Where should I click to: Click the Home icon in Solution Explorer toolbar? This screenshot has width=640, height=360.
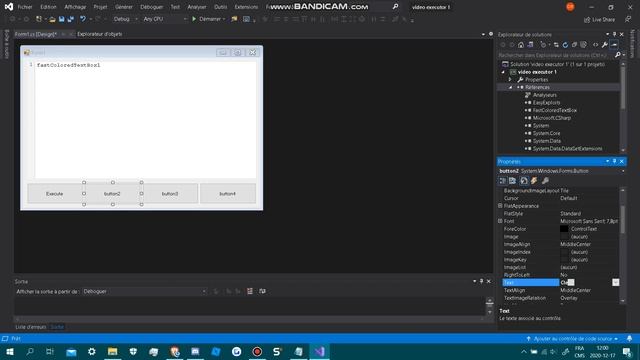pos(521,45)
